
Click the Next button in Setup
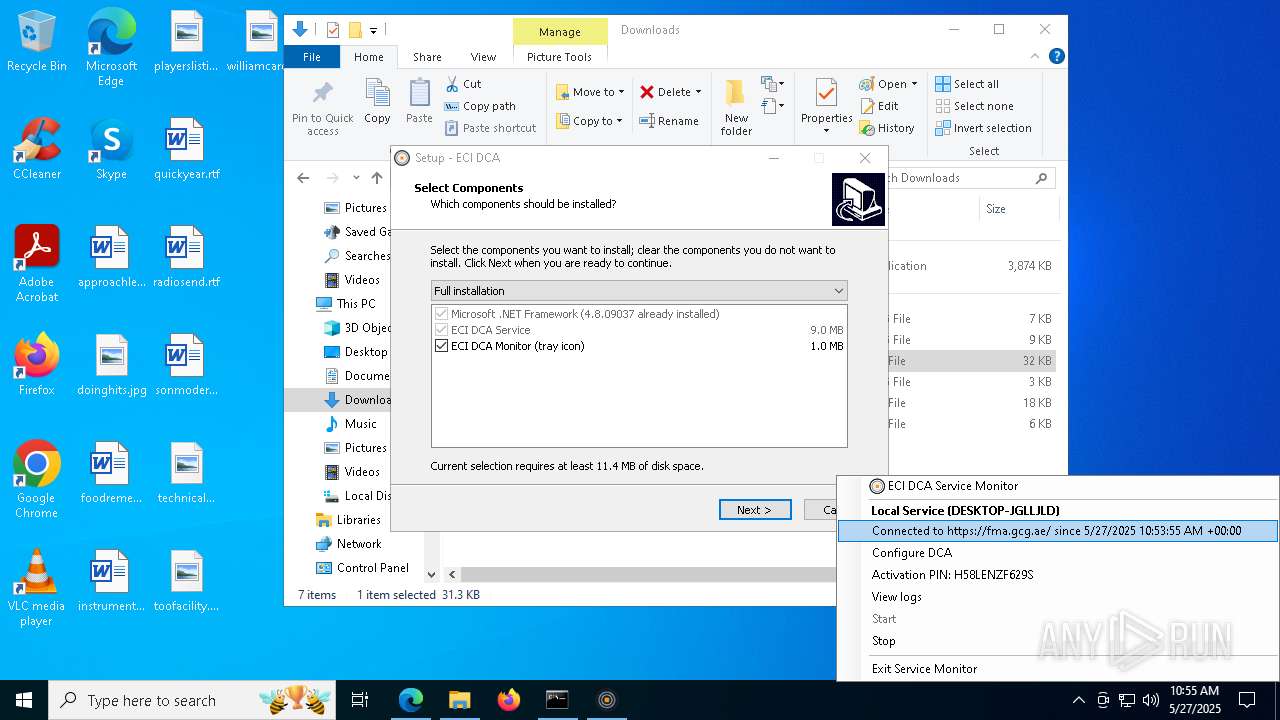(755, 510)
